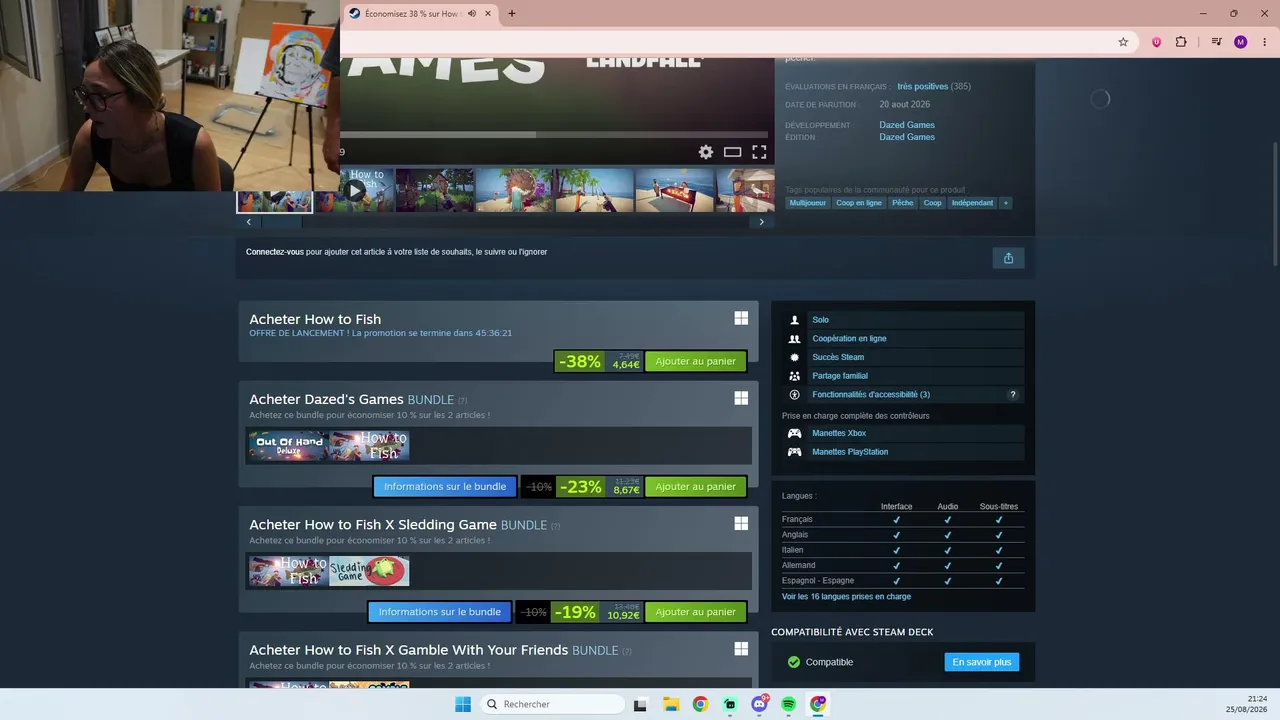Add How to Fish X Sledding Game to cart
1280x720 pixels.
point(695,612)
